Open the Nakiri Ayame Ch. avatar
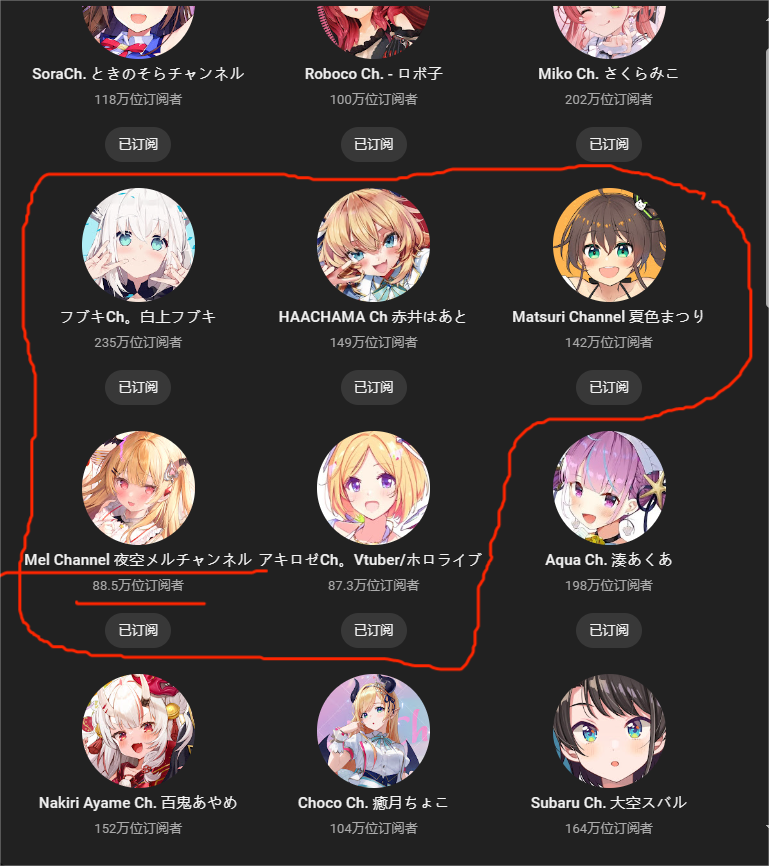The width and height of the screenshot is (769, 866). click(x=138, y=731)
